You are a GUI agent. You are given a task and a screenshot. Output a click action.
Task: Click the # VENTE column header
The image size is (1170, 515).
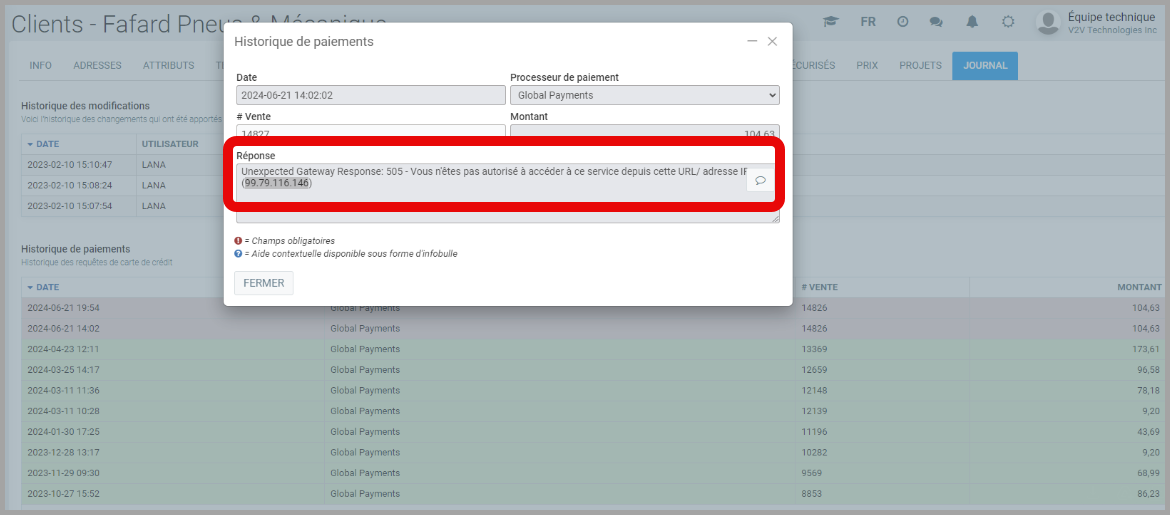click(820, 287)
